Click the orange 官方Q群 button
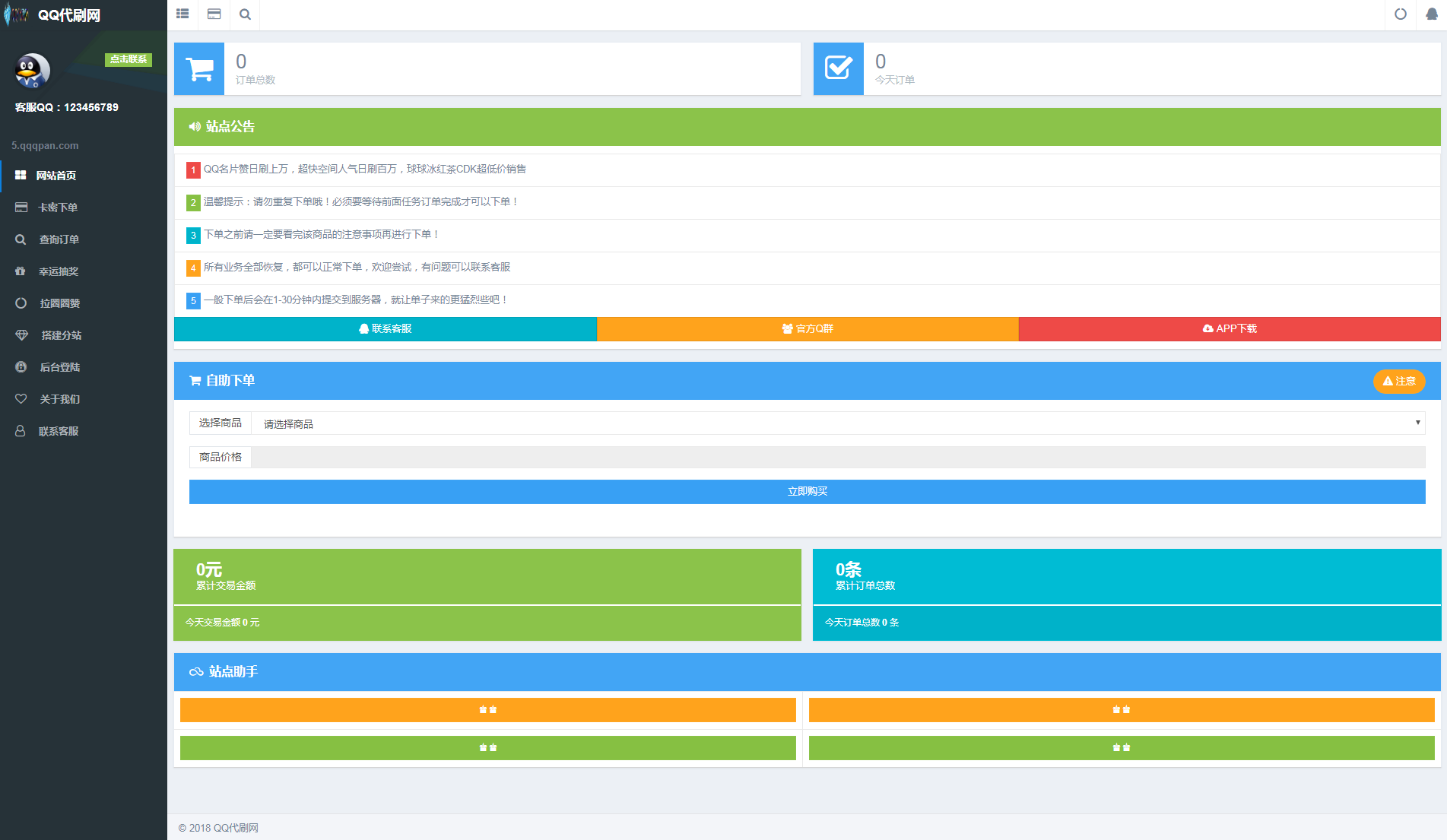Viewport: 1447px width, 840px height. click(808, 329)
